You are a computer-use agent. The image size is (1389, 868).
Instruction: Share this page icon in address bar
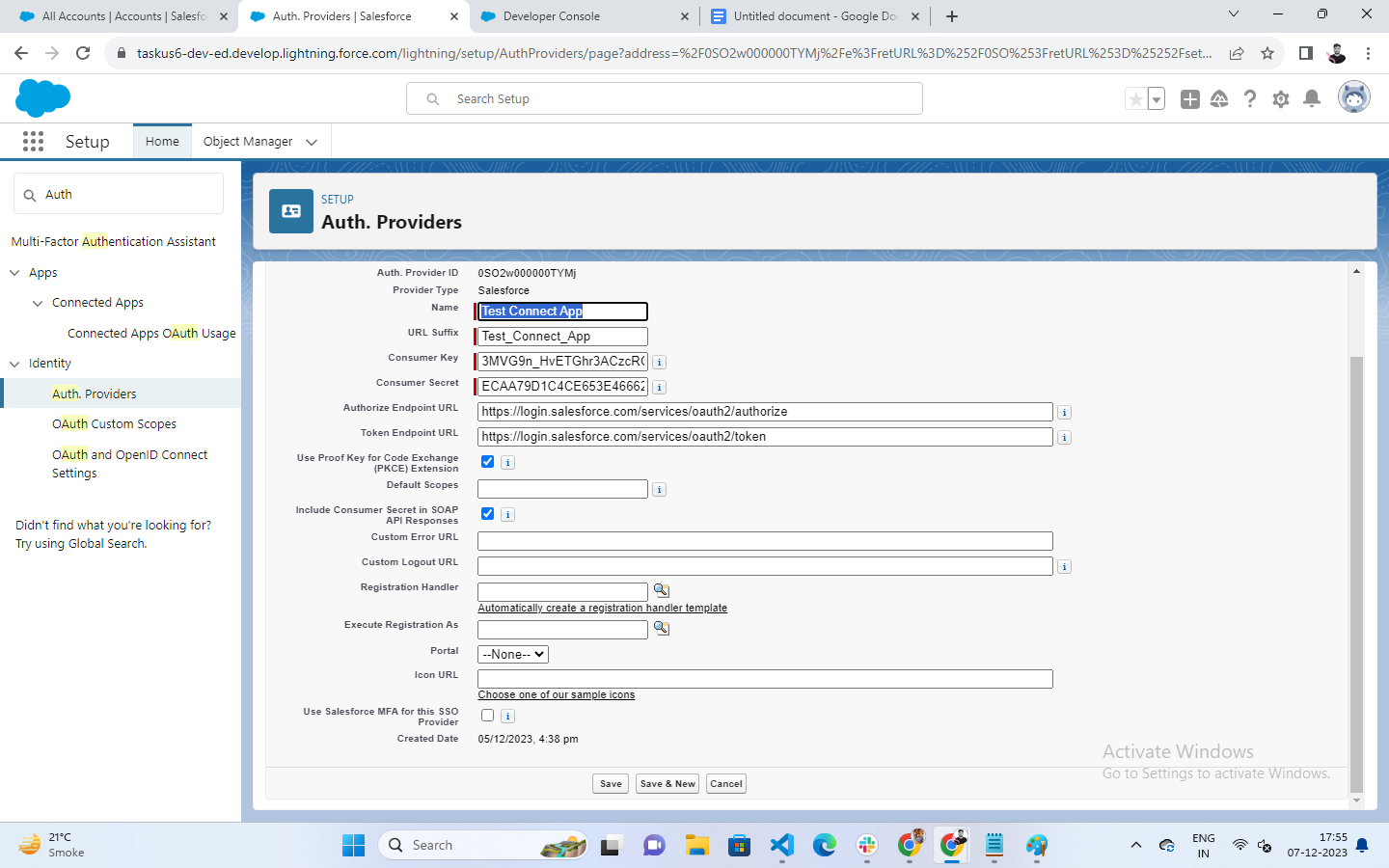tap(1237, 53)
